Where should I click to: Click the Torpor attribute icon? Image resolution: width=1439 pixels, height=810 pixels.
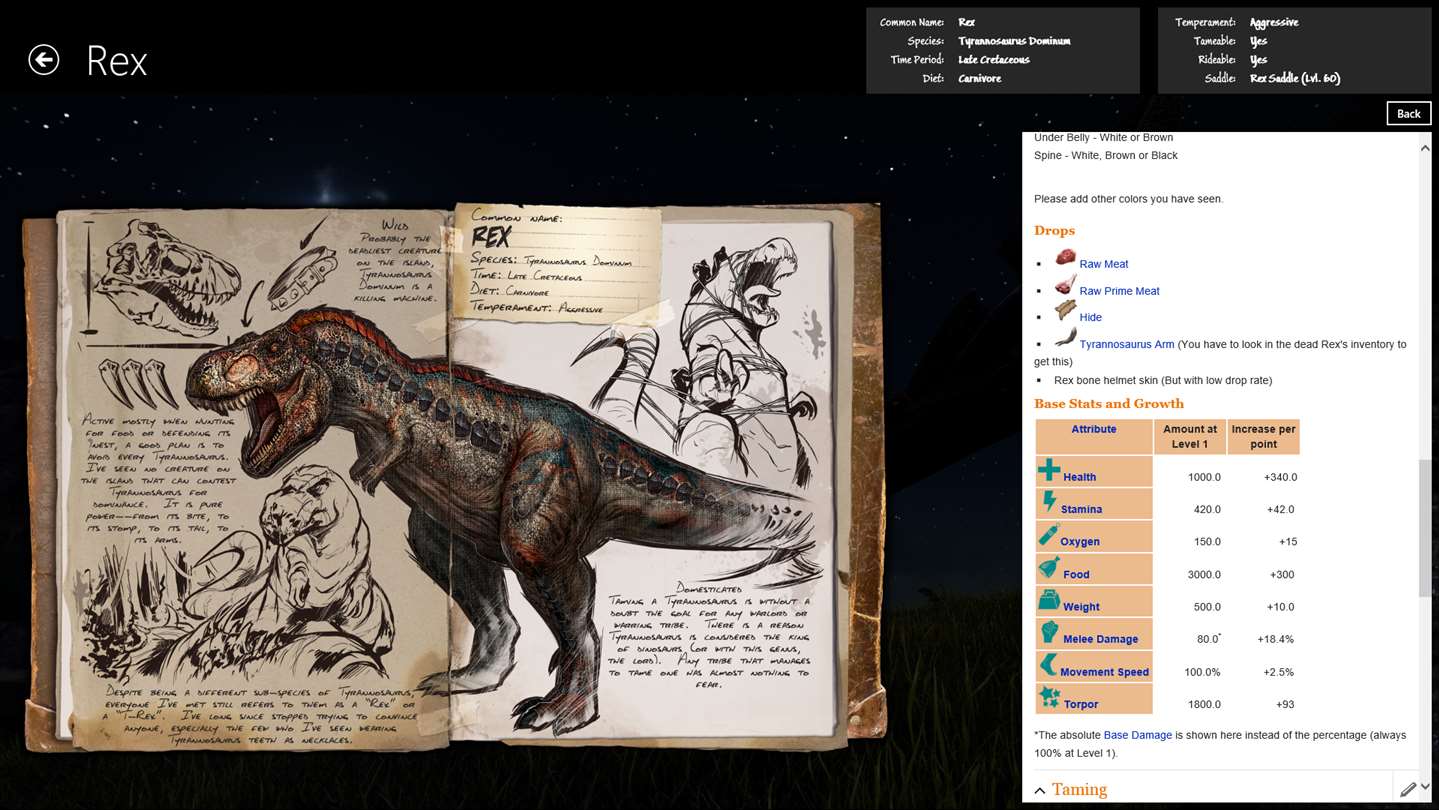(1049, 697)
